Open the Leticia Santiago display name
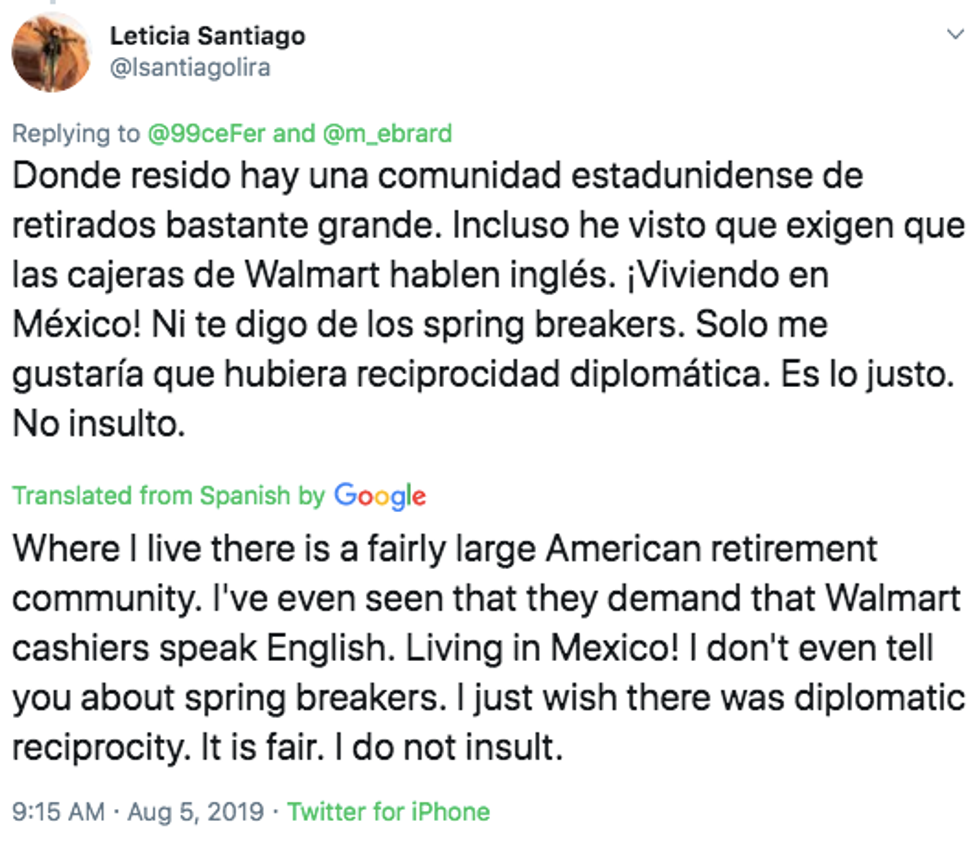 (x=207, y=37)
